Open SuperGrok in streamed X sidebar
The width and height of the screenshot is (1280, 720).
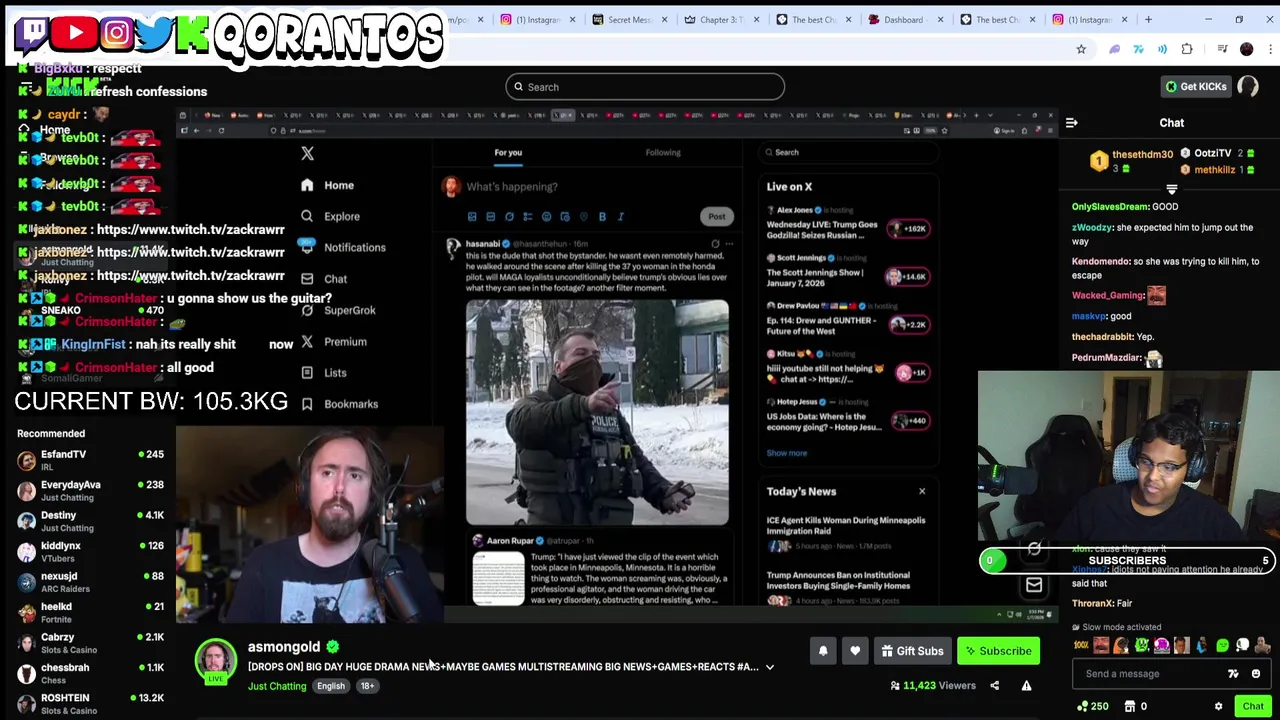click(338, 310)
